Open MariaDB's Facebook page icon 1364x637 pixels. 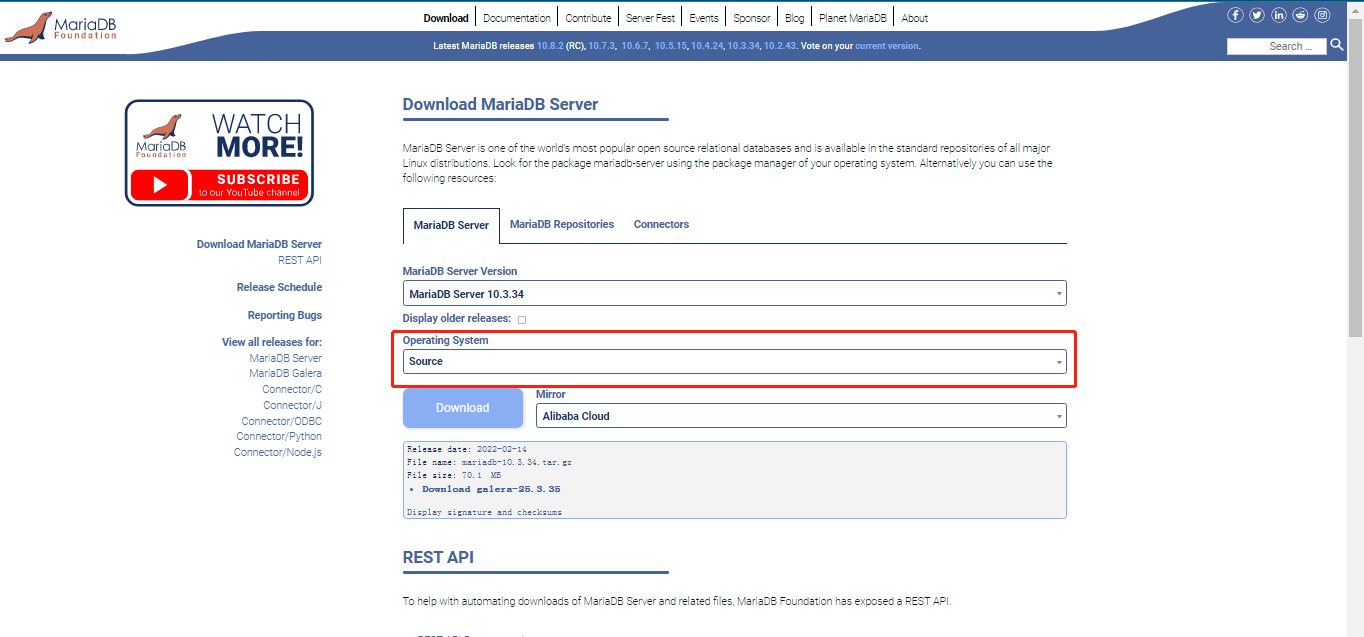1235,15
